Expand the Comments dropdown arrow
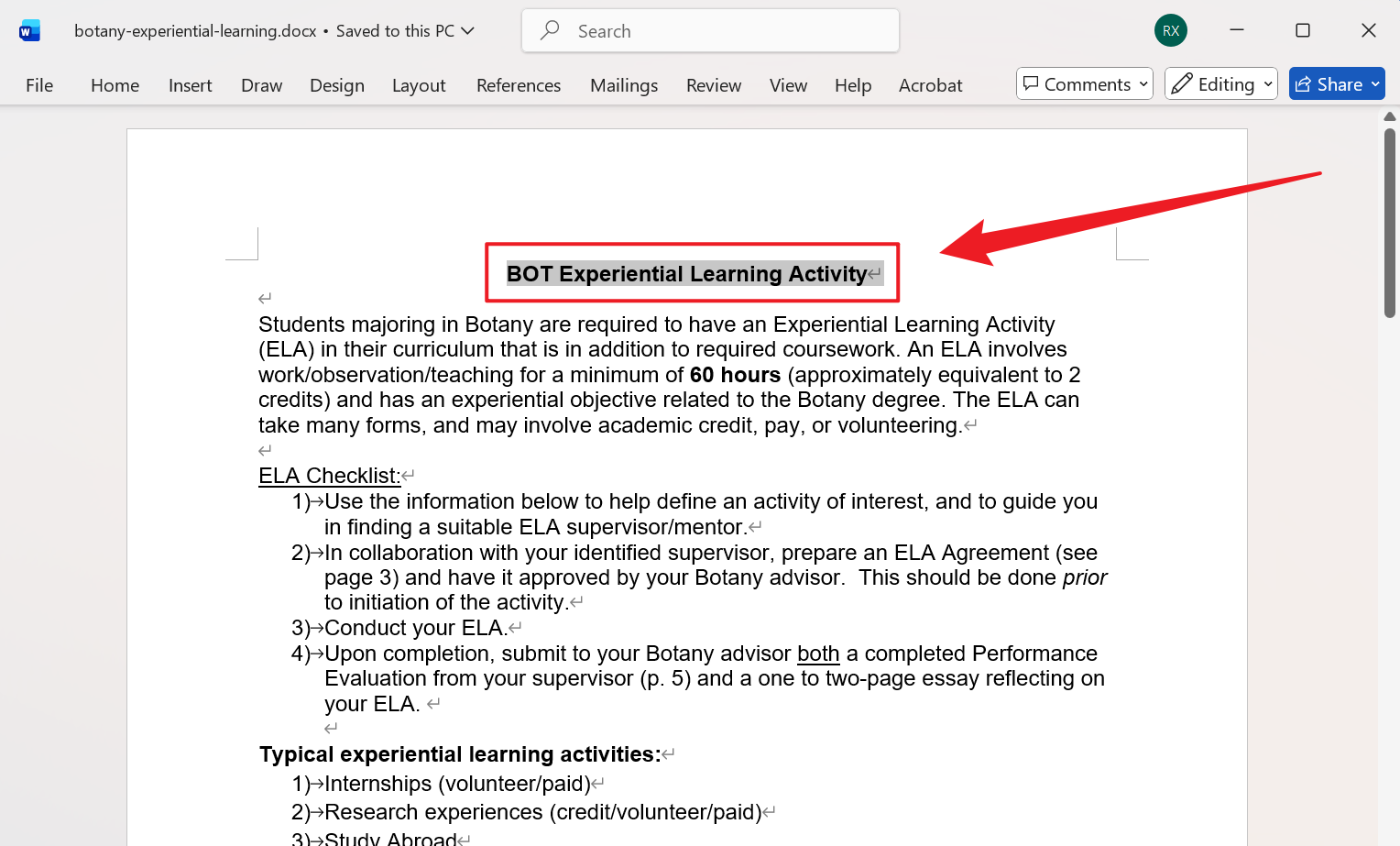This screenshot has height=846, width=1400. tap(1143, 84)
